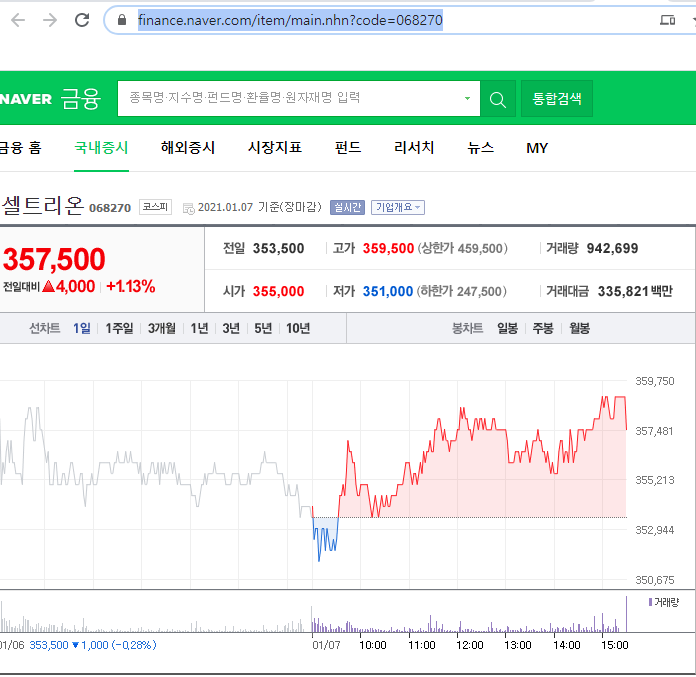Image resolution: width=696 pixels, height=677 pixels.
Task: Select the 국내증시 tab
Action: pos(101,148)
